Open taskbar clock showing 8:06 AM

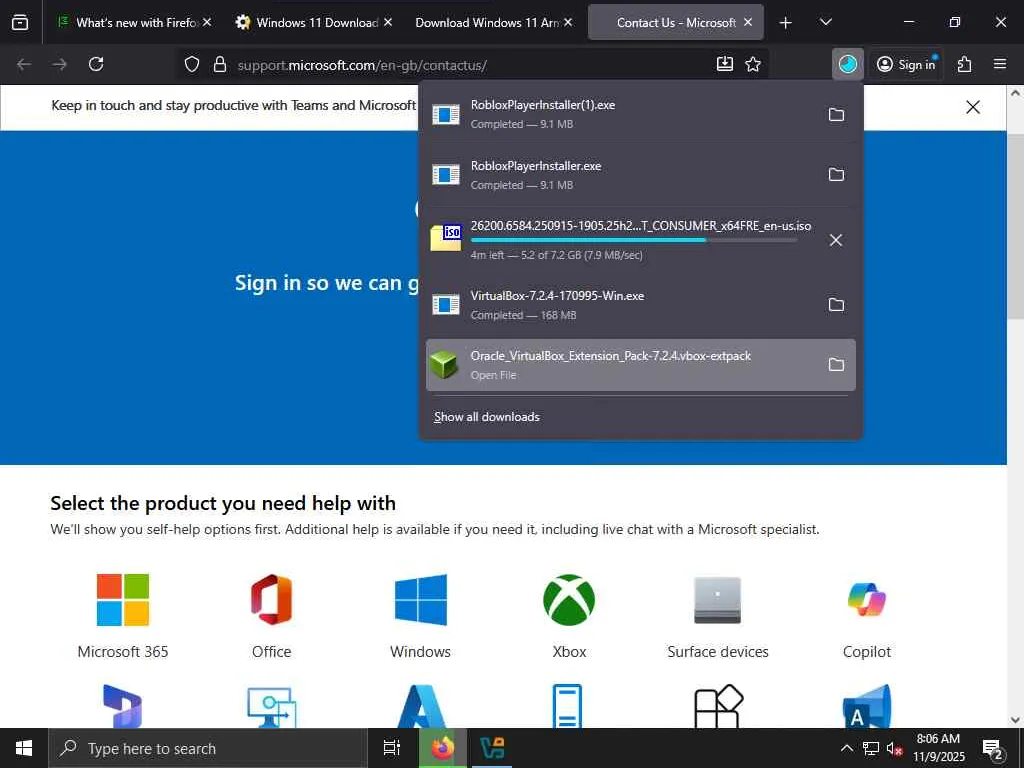pyautogui.click(x=938, y=748)
